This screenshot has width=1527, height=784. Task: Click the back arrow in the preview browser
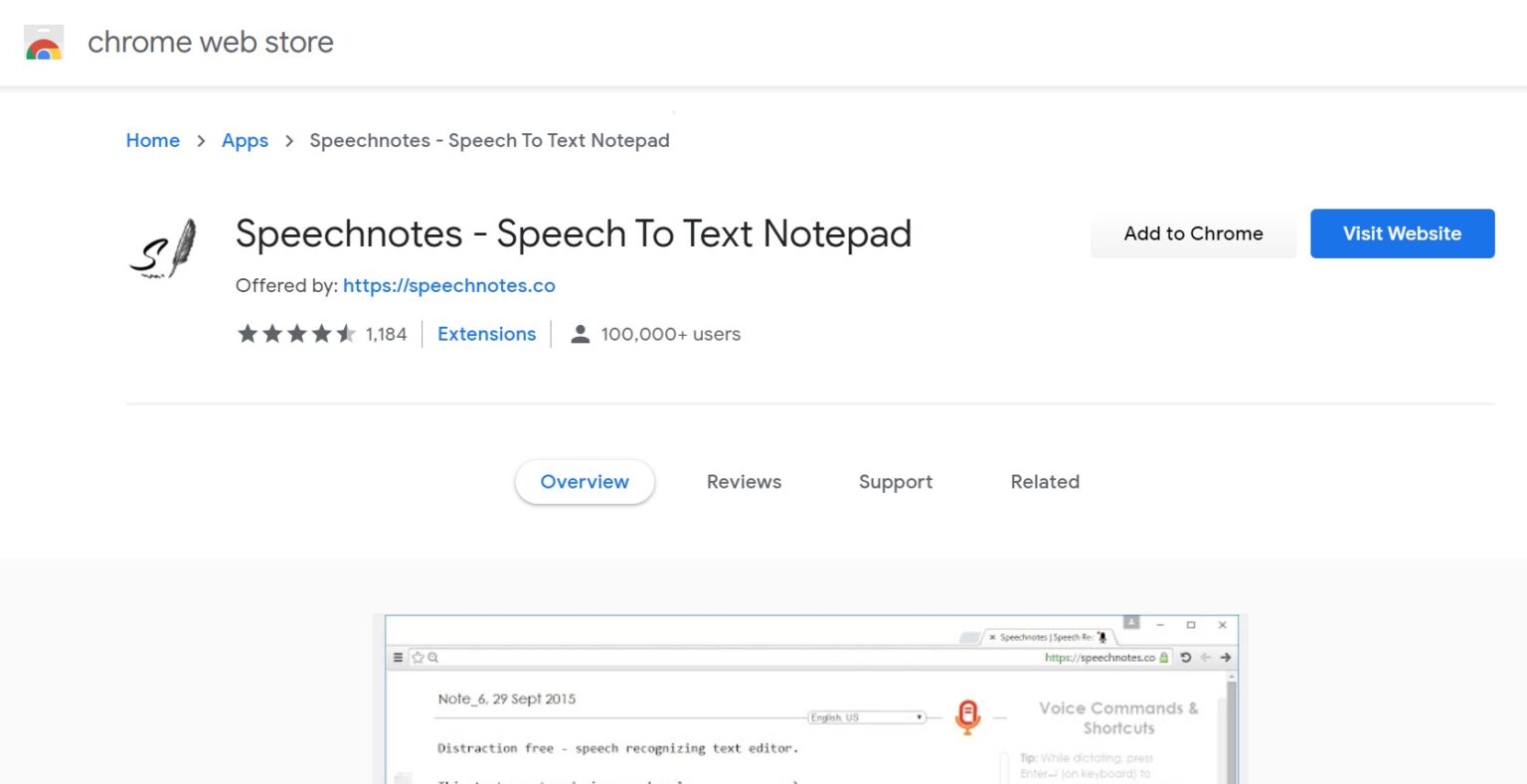point(1206,658)
